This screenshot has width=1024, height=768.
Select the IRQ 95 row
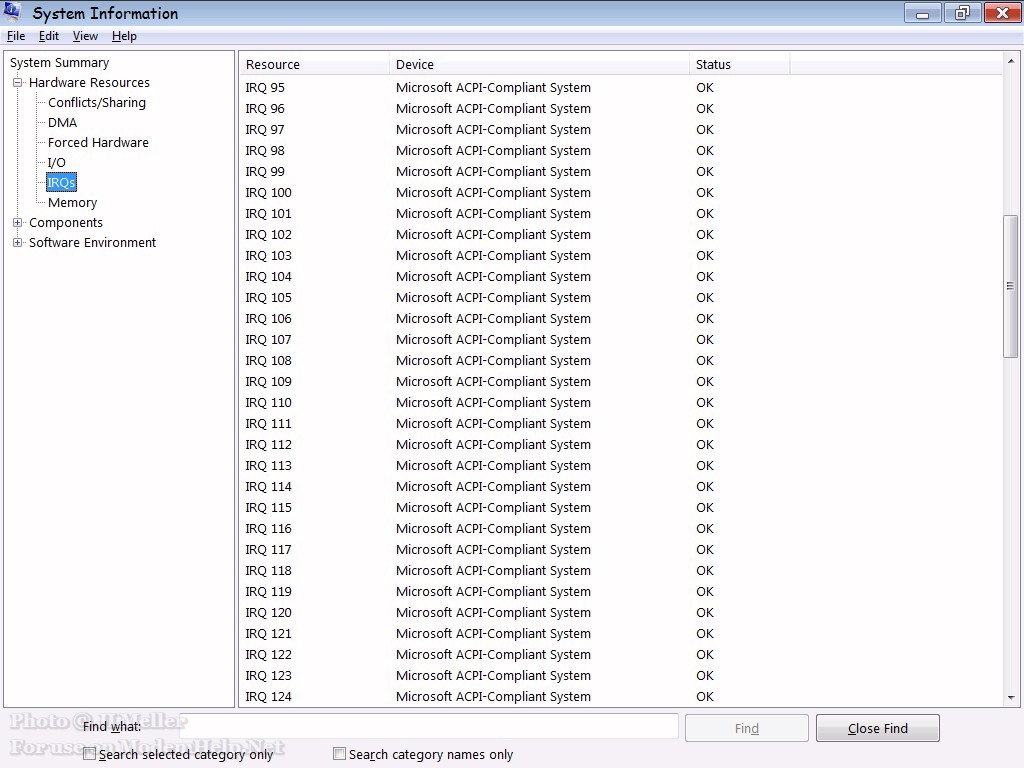click(x=620, y=88)
